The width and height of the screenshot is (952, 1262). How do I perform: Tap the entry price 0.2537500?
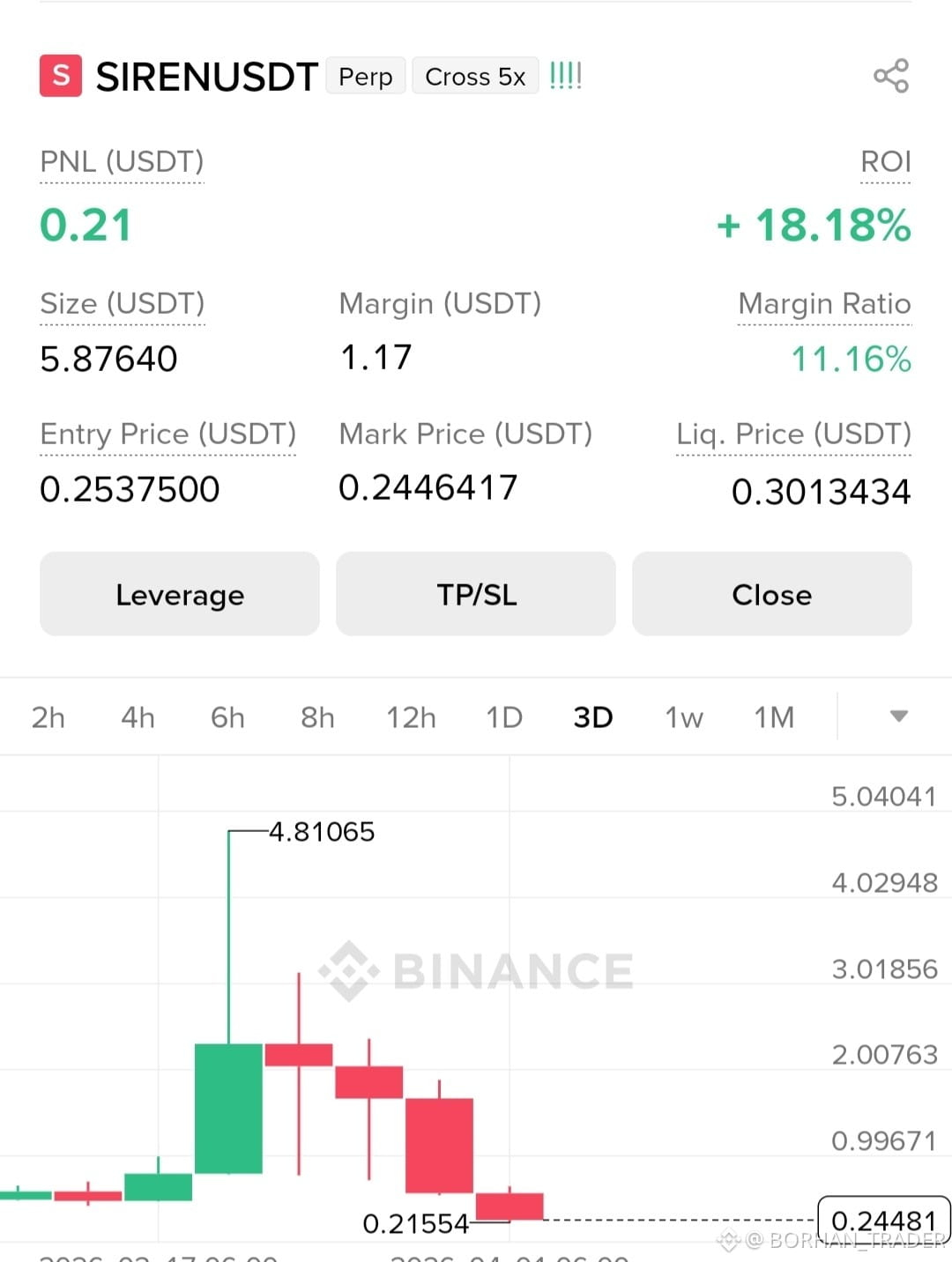coord(130,489)
